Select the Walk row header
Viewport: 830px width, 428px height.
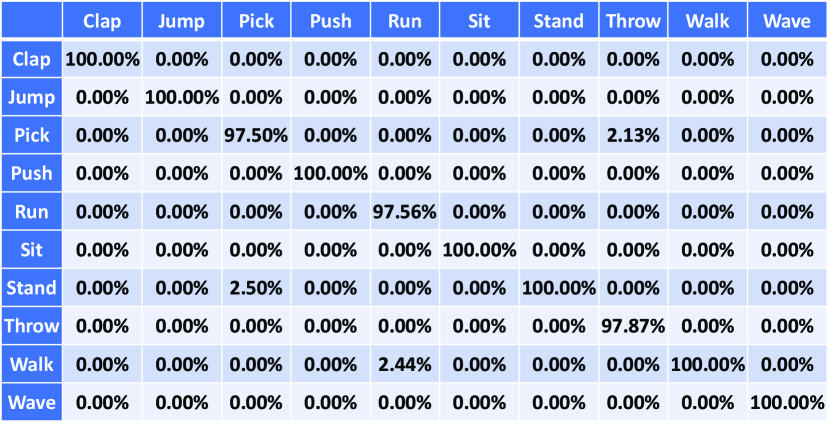31,365
